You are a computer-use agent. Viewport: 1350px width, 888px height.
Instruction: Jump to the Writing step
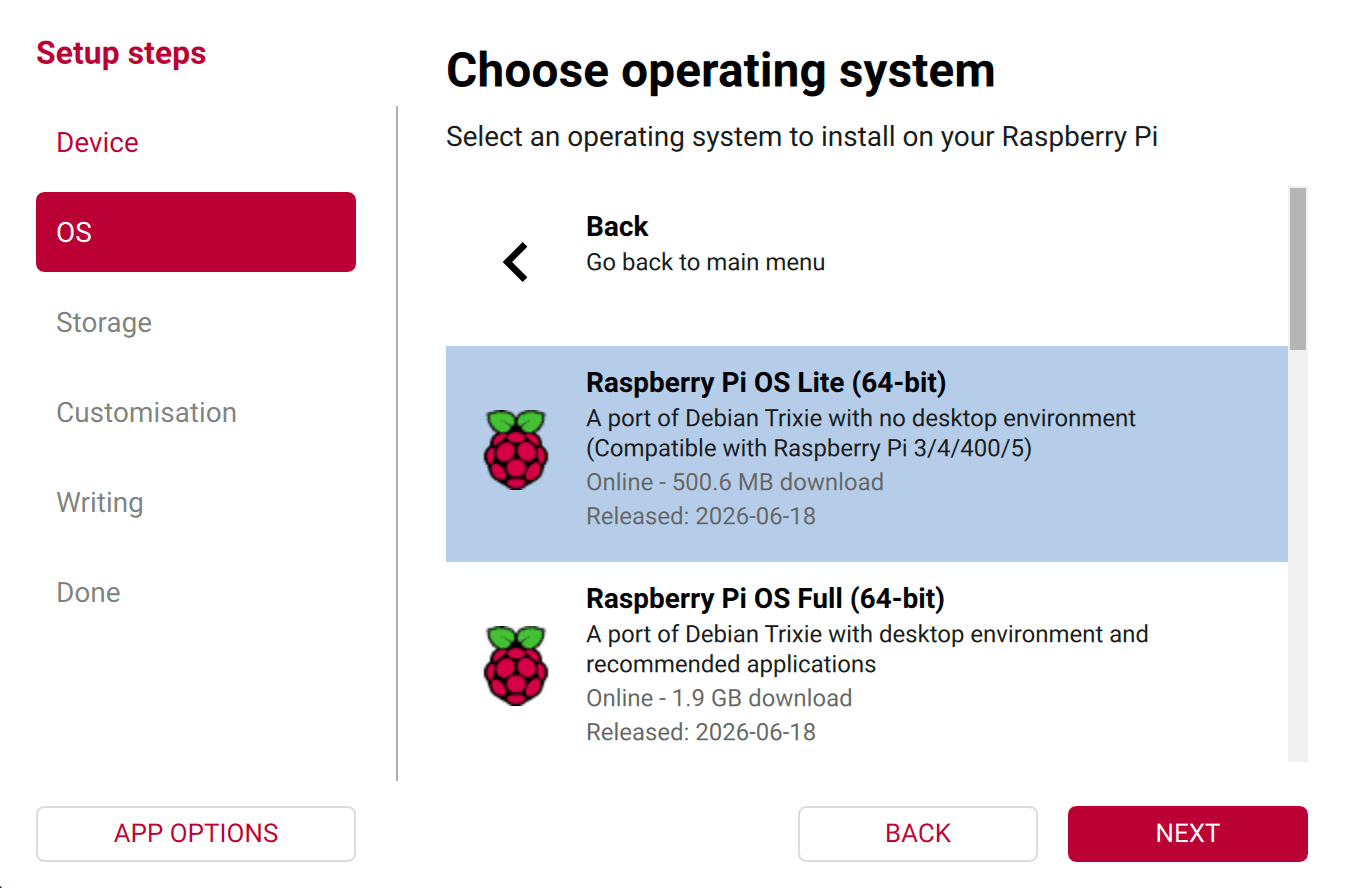[196, 502]
